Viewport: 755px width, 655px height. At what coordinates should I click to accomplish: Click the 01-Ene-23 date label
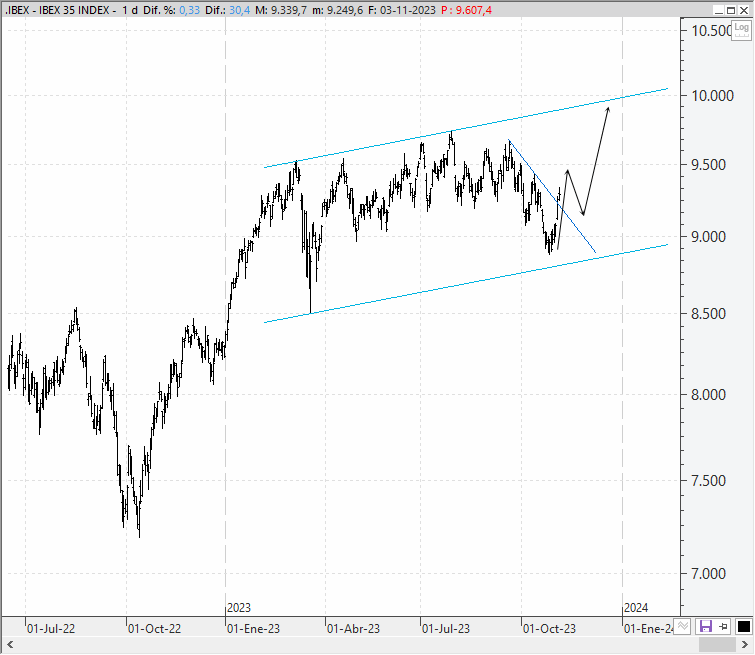(x=253, y=629)
